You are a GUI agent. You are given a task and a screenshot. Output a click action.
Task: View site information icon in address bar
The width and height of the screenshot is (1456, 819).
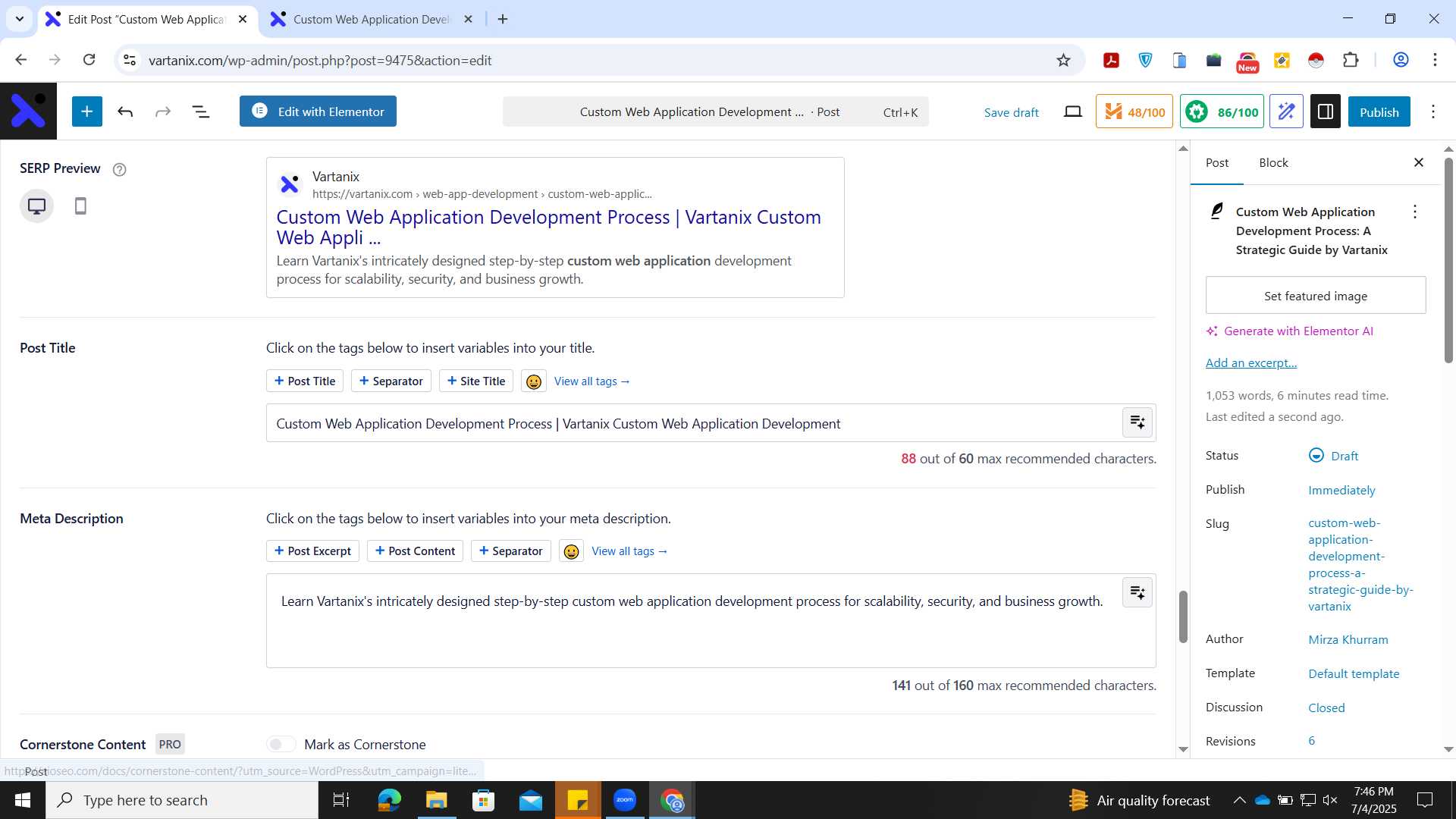[x=130, y=60]
